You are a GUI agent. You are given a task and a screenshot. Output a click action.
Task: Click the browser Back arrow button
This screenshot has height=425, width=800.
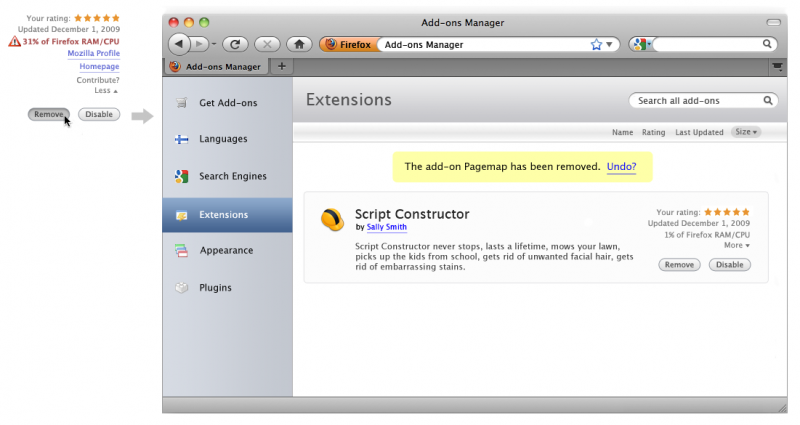point(179,44)
